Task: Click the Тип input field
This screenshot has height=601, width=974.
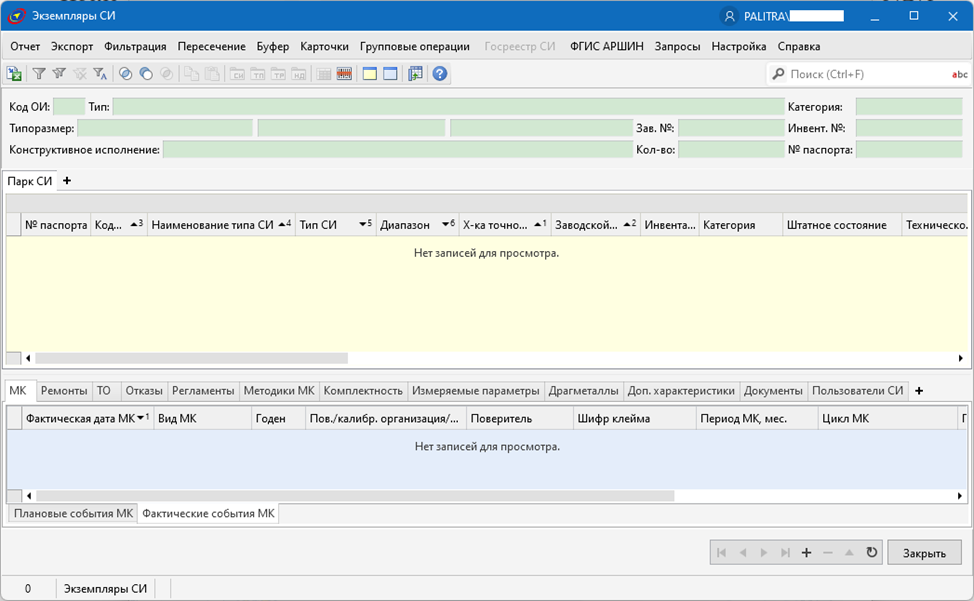Action: (x=448, y=107)
